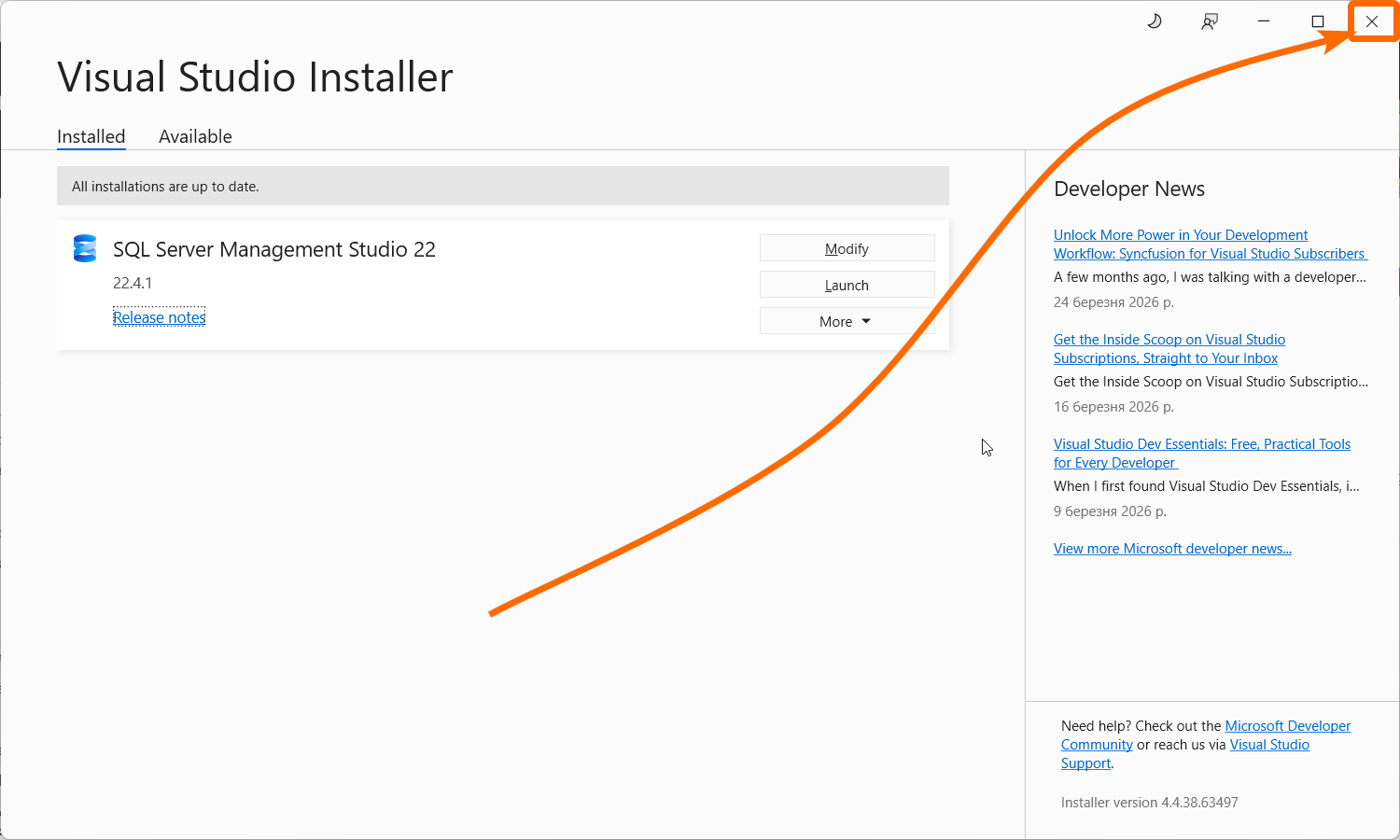View more Microsoft developer news
The height and width of the screenshot is (840, 1400).
click(x=1172, y=549)
